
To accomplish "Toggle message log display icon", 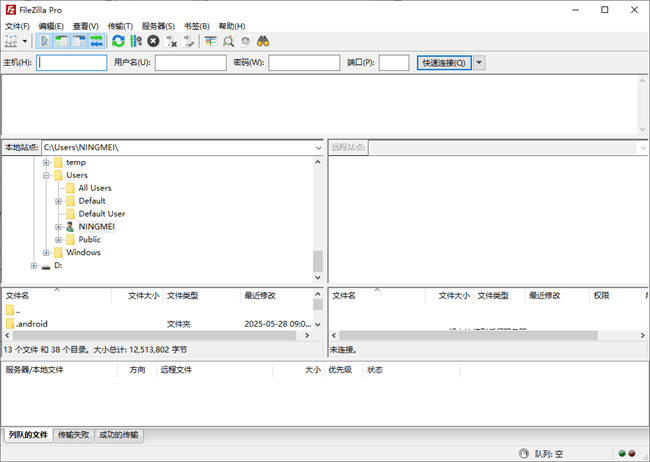I will point(45,41).
